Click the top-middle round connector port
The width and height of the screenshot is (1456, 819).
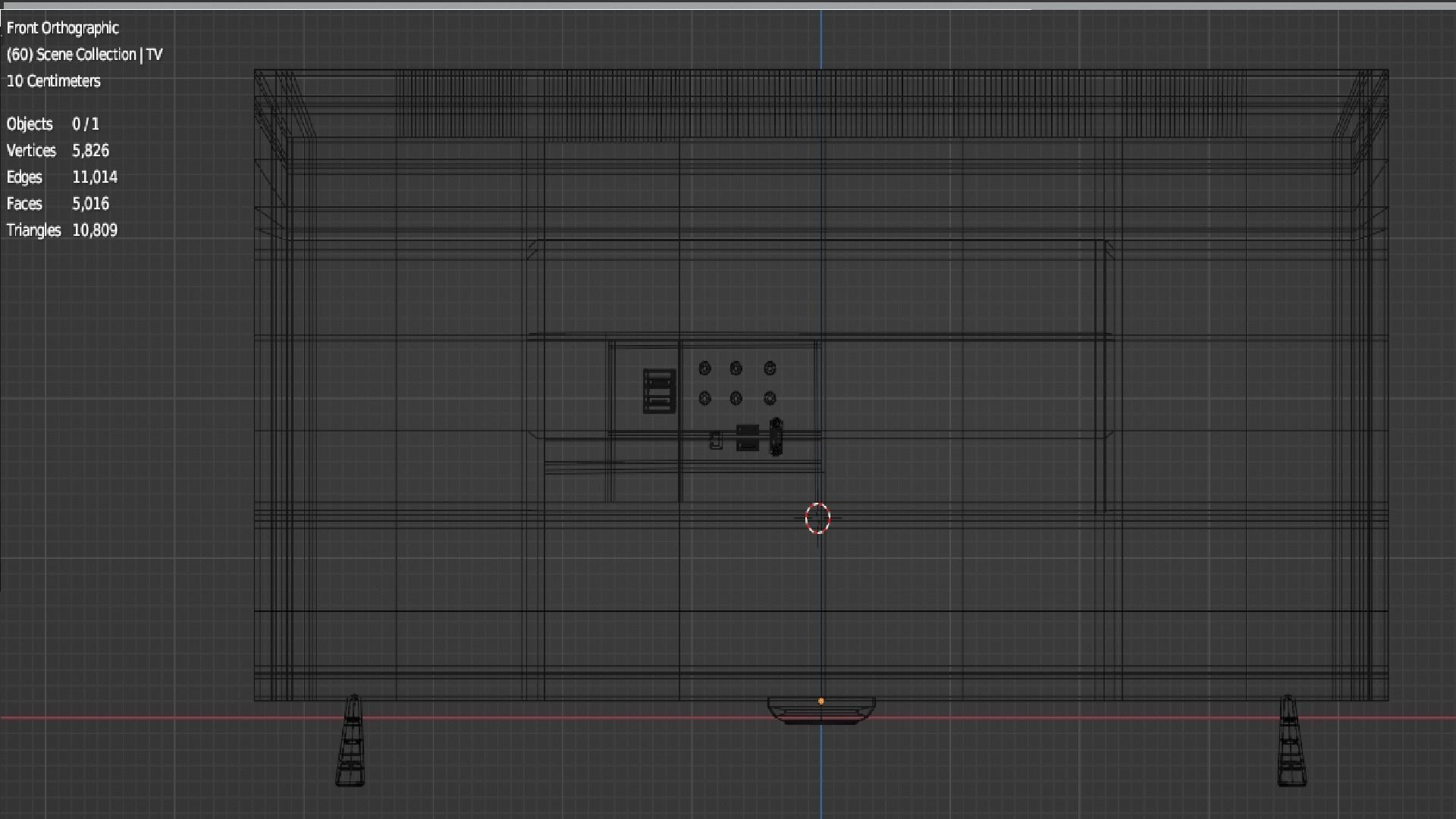pos(736,369)
